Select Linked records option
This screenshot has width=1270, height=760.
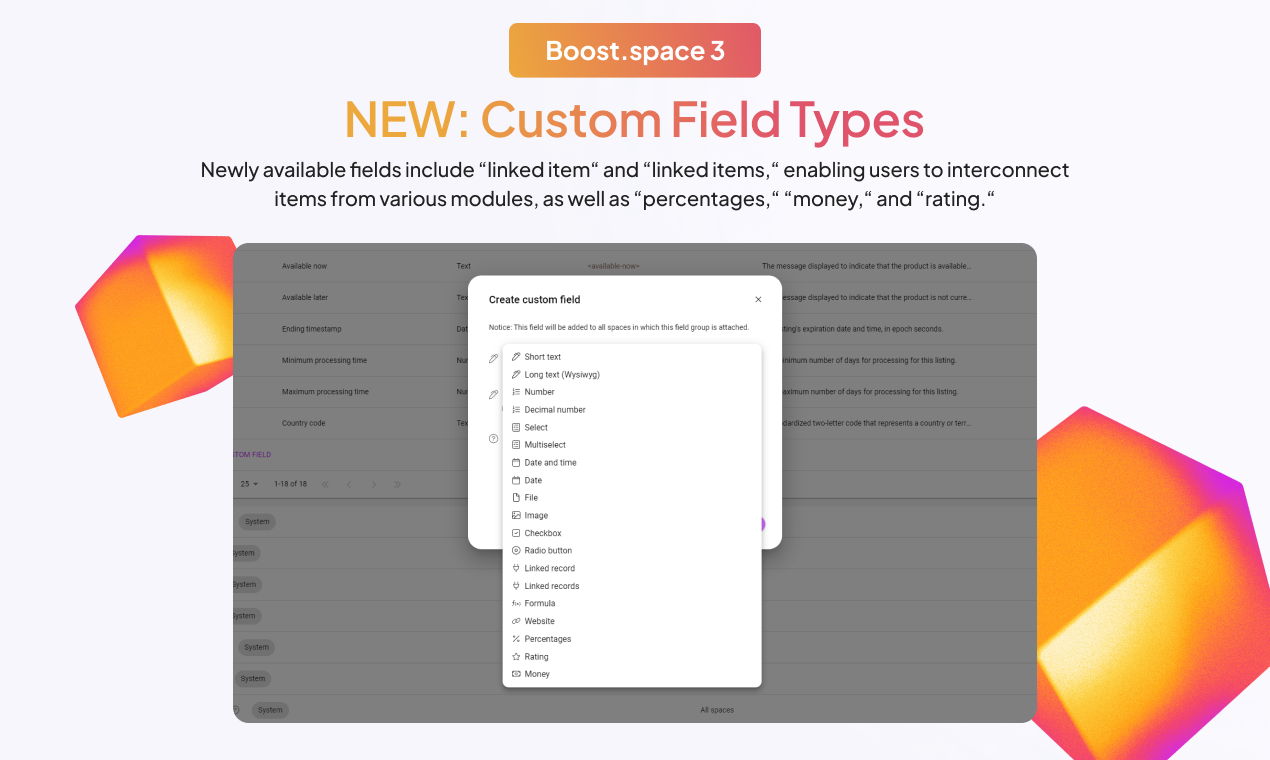[x=632, y=586]
